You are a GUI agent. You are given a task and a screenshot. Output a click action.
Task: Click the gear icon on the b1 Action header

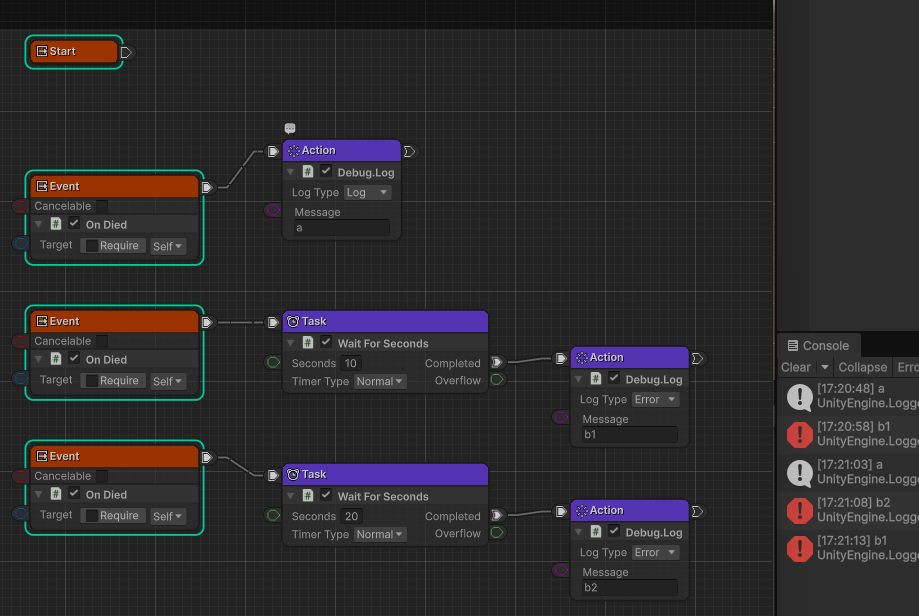[581, 358]
